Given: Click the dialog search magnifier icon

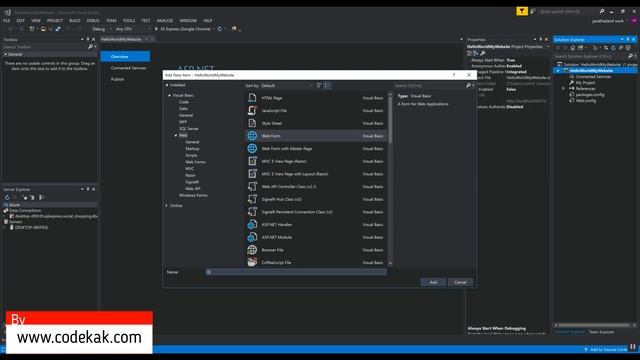Looking at the screenshot, I should 468,85.
